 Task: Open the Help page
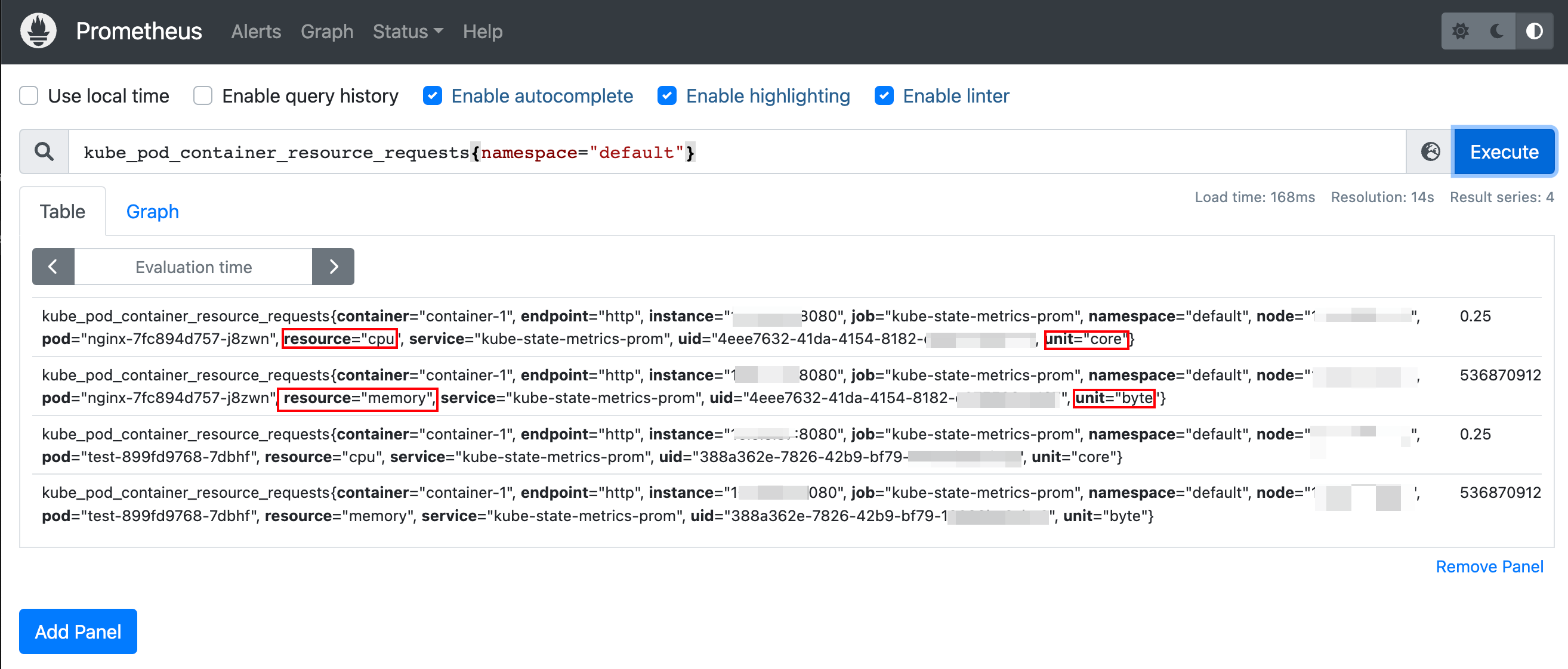tap(483, 31)
